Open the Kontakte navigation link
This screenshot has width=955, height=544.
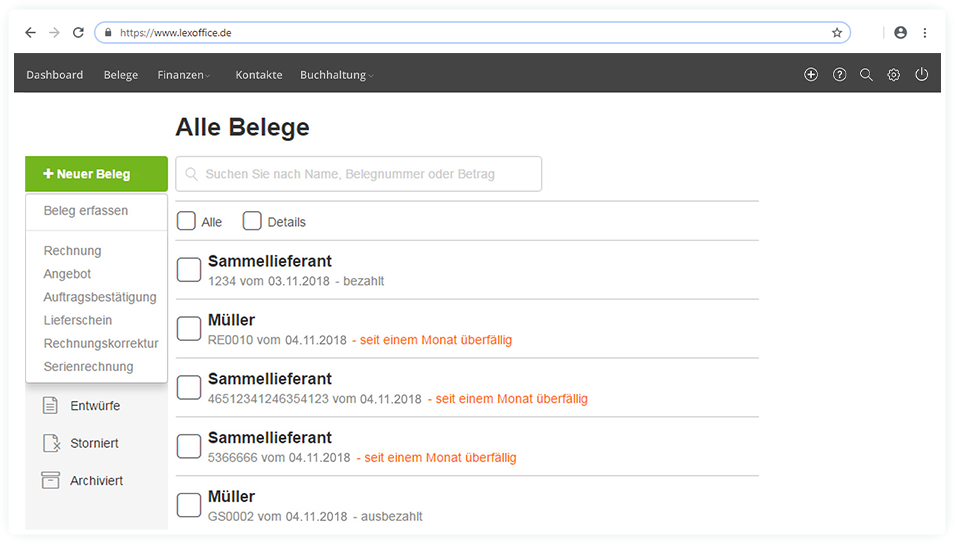tap(259, 75)
